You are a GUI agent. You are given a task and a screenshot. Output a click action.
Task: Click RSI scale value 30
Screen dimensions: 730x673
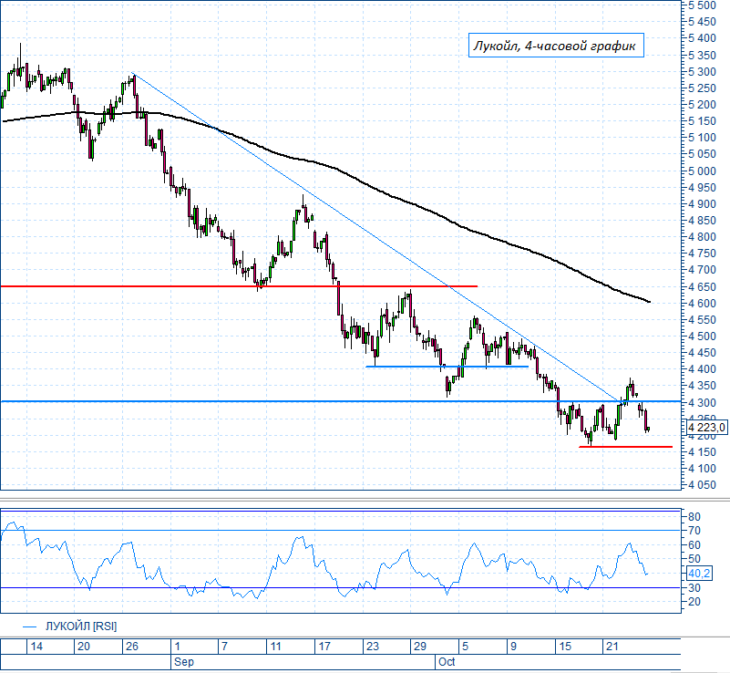[x=694, y=588]
